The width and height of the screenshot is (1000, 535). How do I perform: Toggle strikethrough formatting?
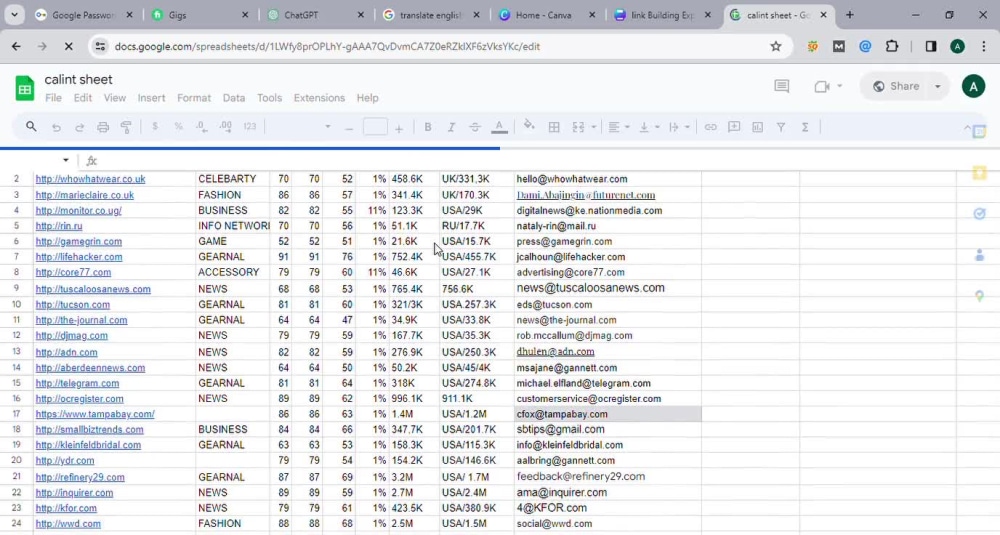[x=474, y=128]
